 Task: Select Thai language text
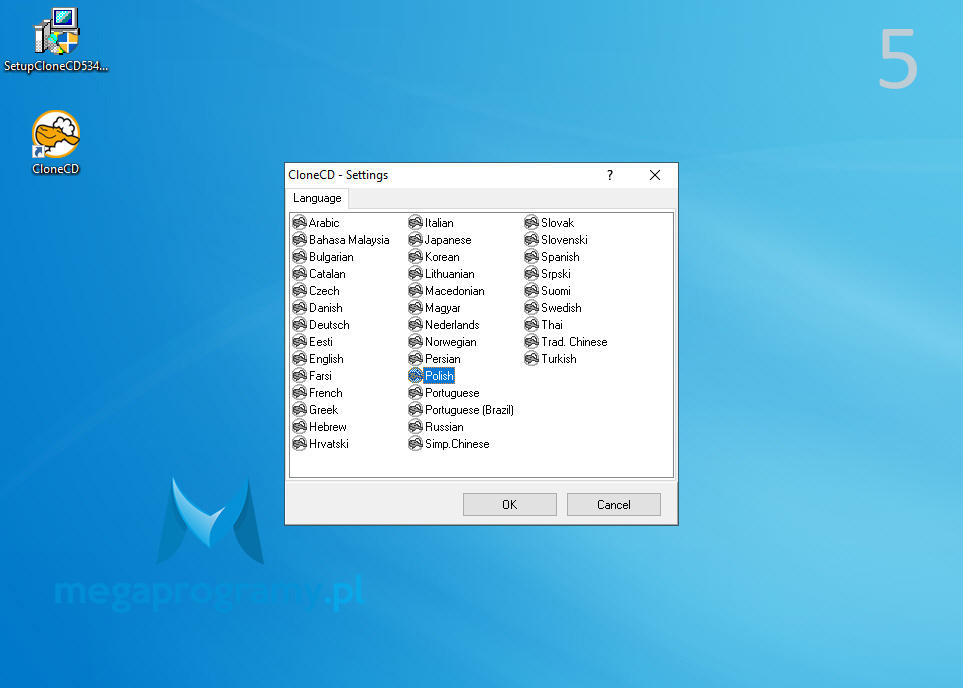coord(552,325)
